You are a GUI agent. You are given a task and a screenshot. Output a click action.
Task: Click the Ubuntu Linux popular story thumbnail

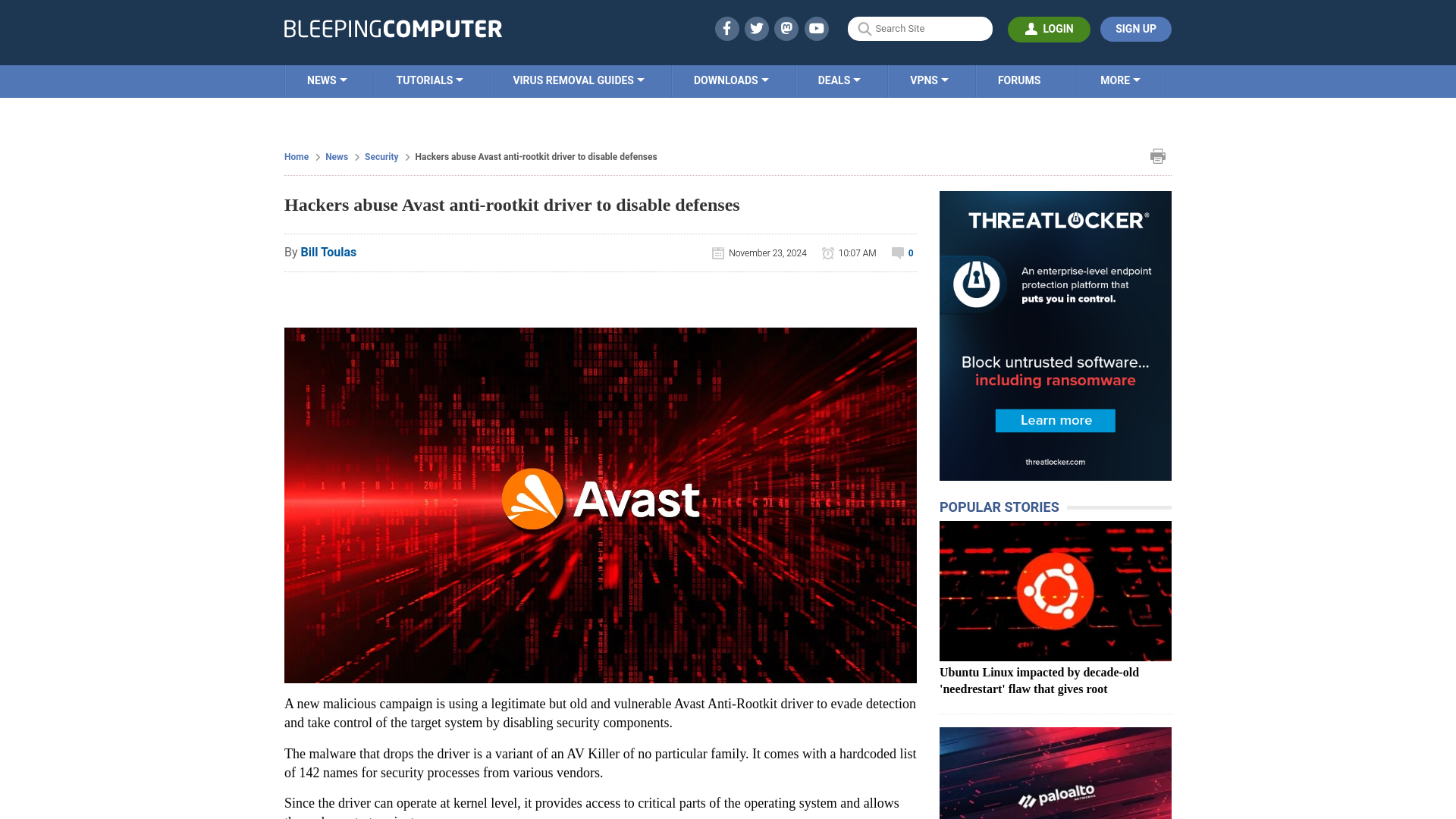[1055, 590]
